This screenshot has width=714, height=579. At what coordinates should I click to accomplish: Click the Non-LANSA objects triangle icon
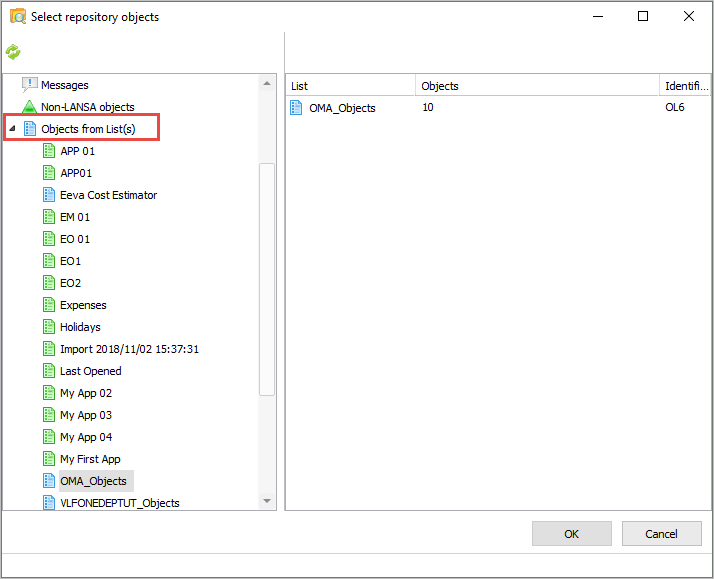(x=29, y=107)
